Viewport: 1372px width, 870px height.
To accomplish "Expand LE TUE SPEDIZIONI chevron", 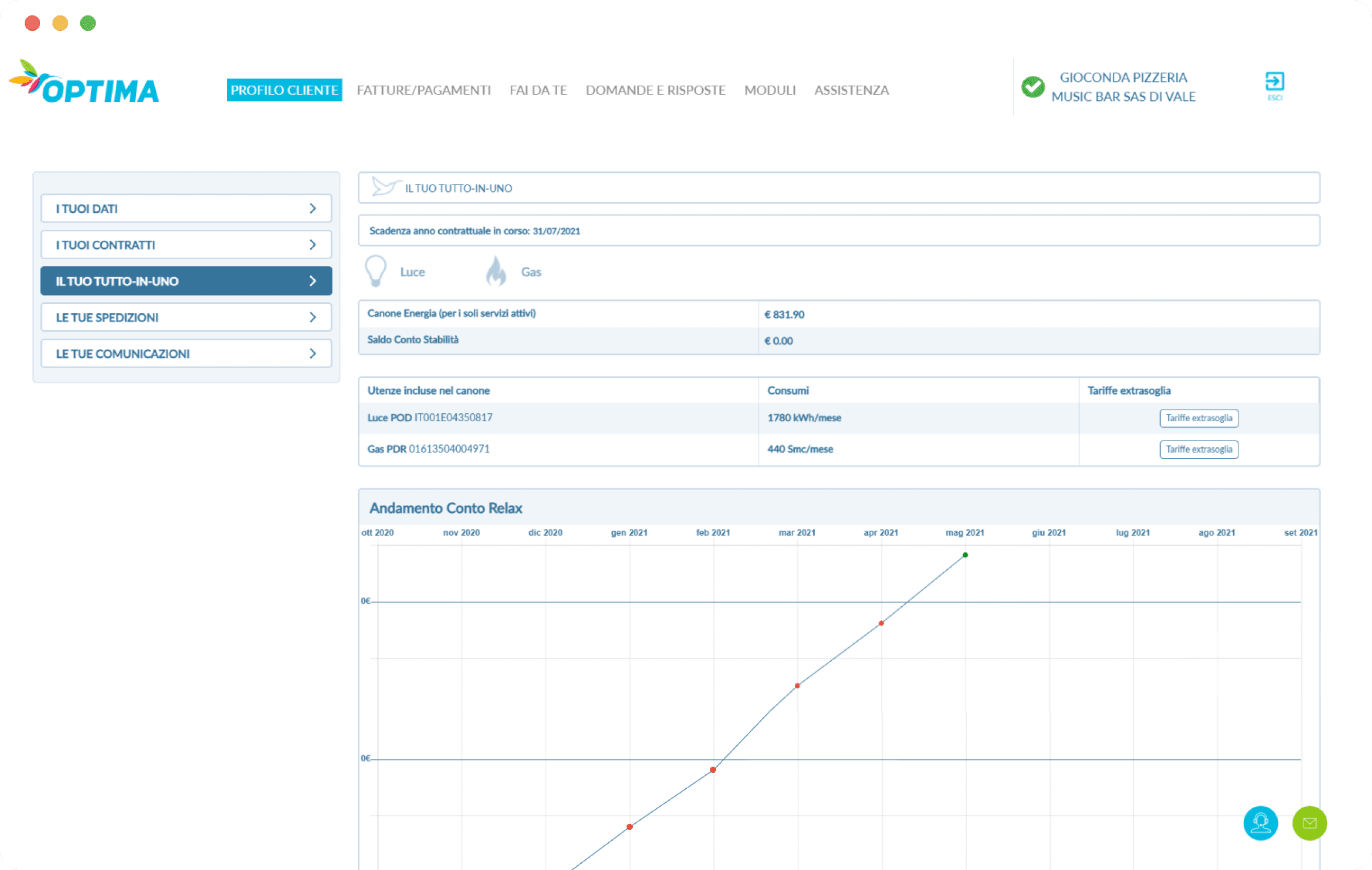I will 312,317.
